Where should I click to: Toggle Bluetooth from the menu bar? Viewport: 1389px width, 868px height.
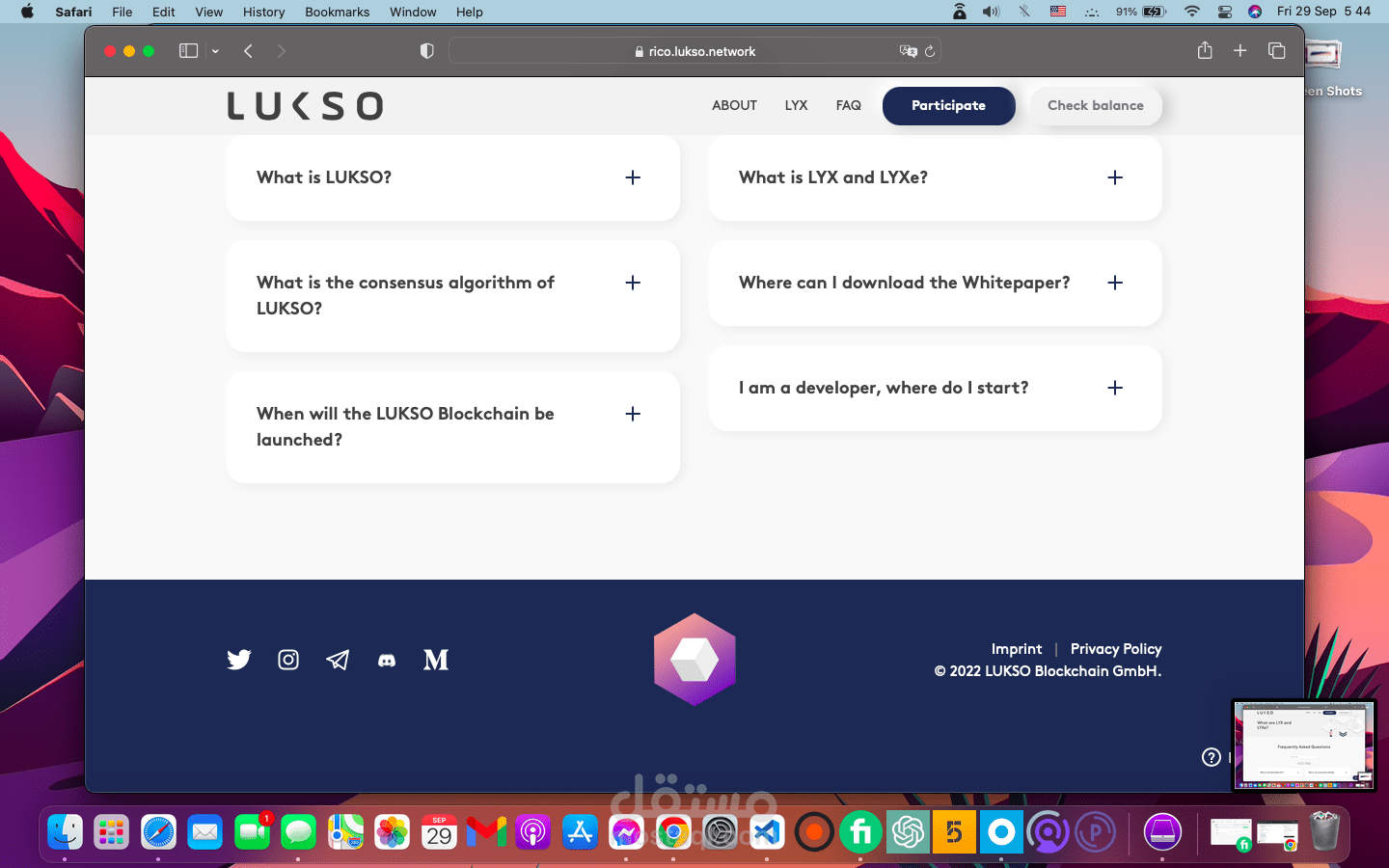point(1024,12)
